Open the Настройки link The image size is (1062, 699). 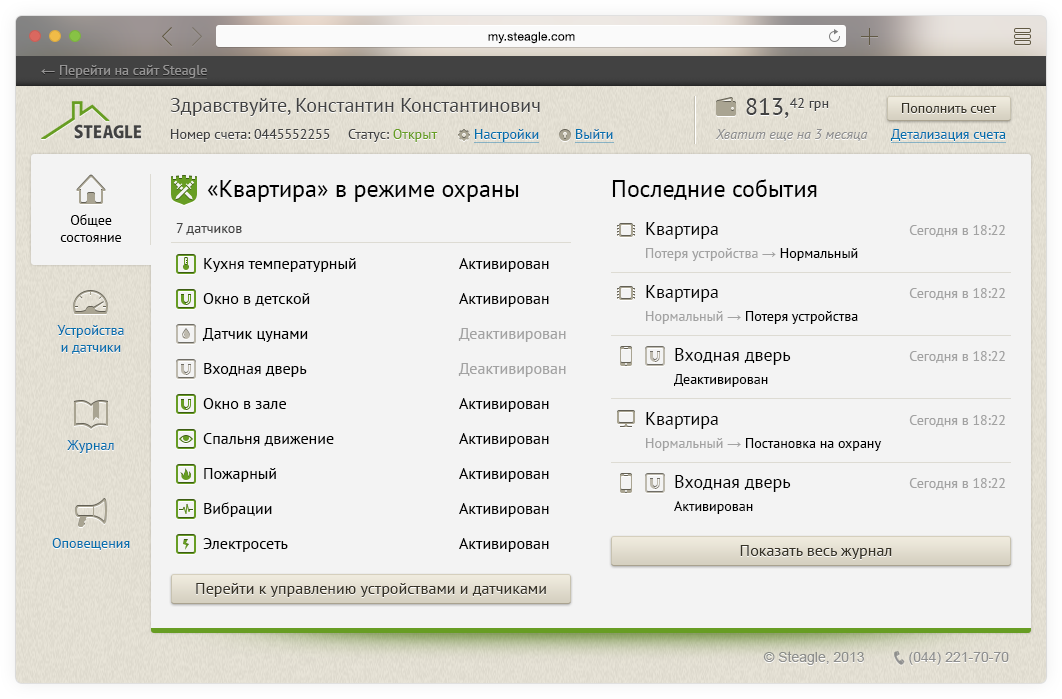(x=506, y=134)
